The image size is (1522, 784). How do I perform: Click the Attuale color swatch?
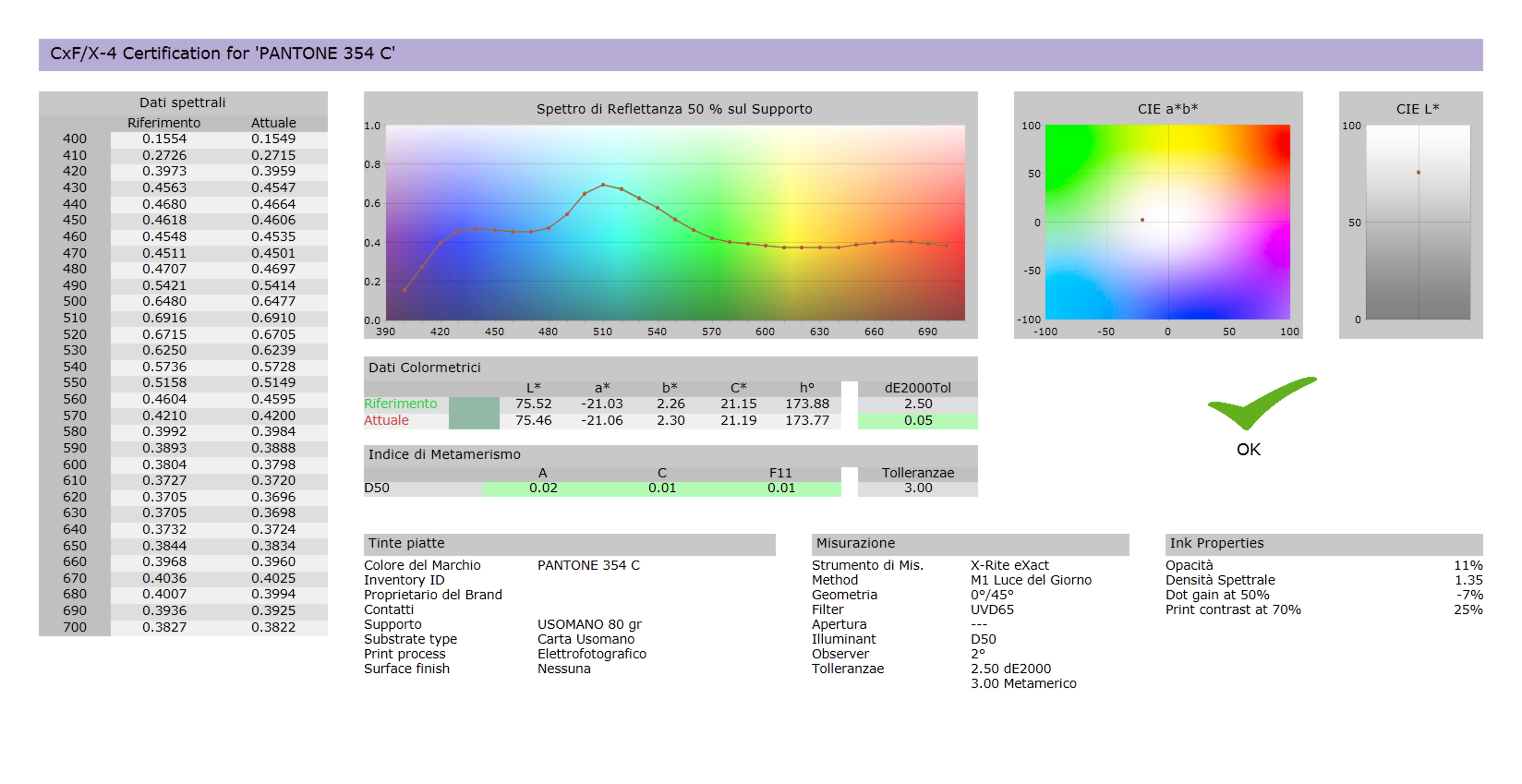474,421
